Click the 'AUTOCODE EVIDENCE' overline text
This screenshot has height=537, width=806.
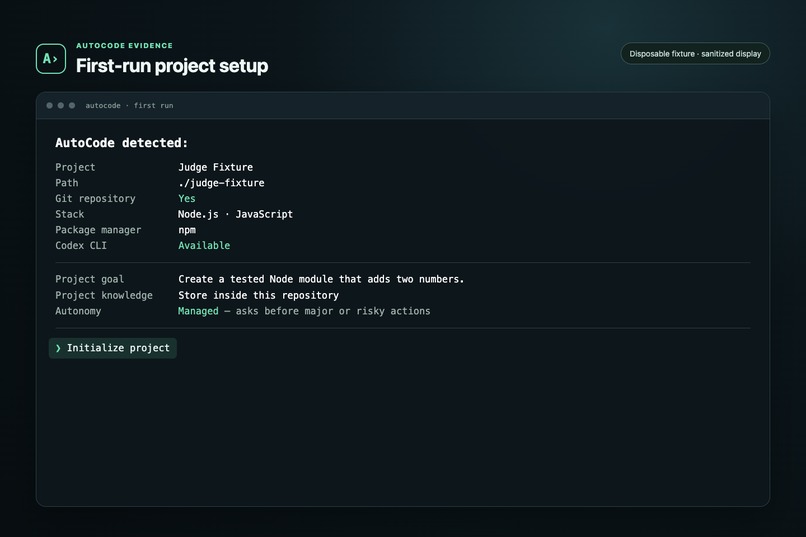(x=124, y=45)
